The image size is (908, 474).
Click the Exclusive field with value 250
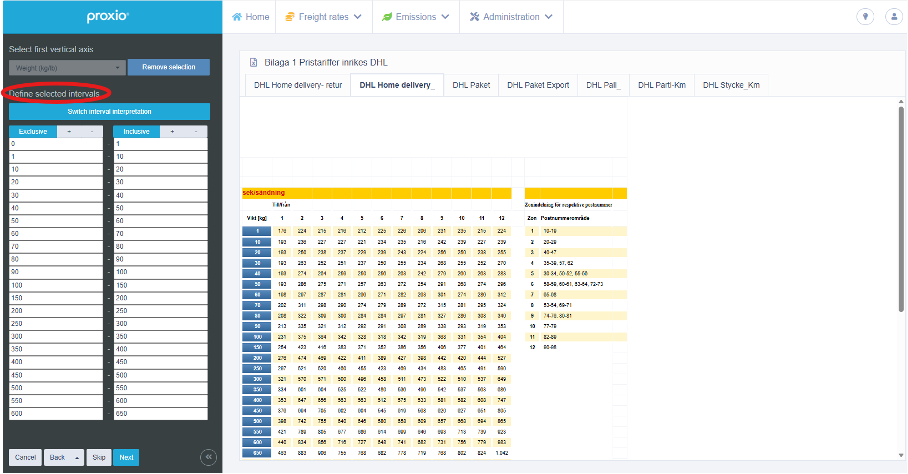click(56, 324)
